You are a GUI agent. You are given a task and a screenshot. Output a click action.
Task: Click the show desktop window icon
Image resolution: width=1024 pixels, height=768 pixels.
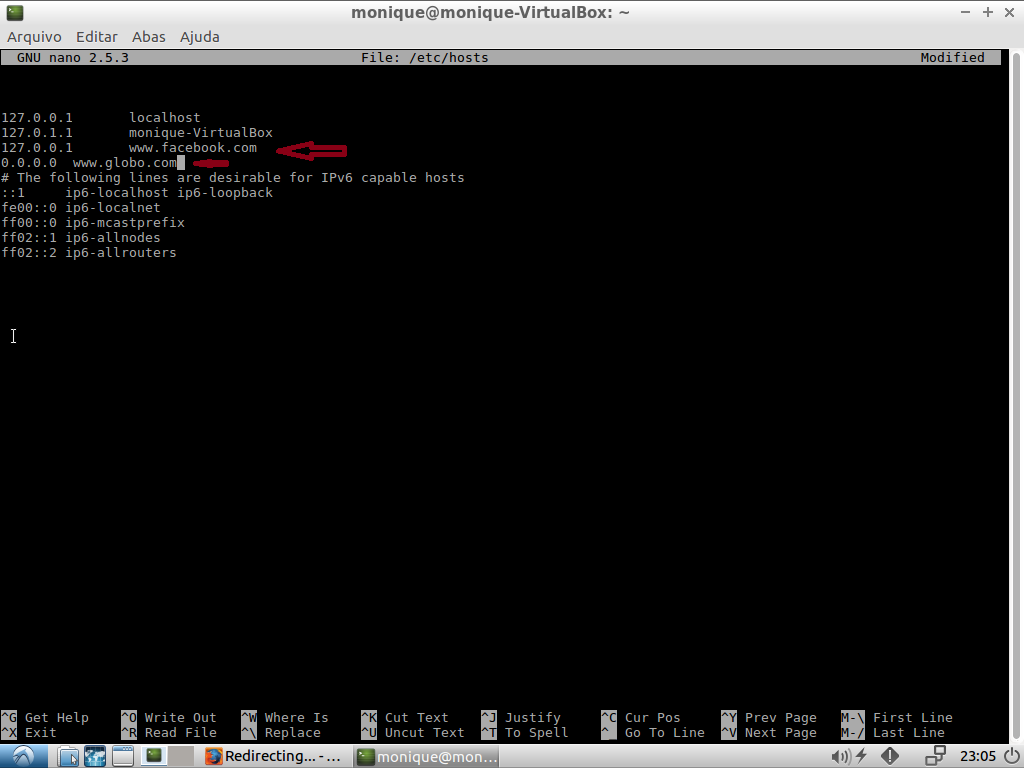click(123, 756)
